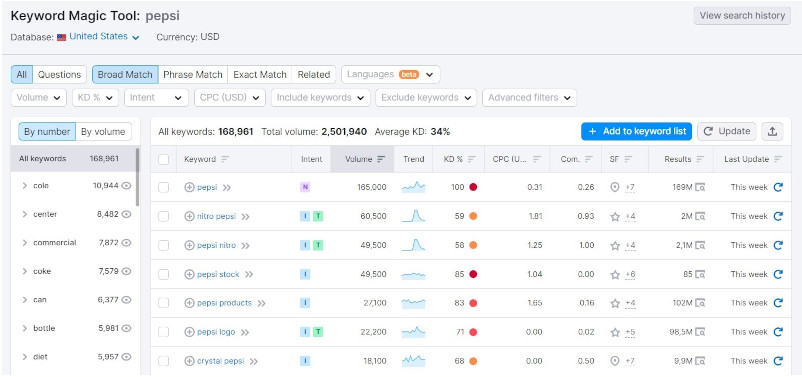The image size is (802, 377).
Task: Open the Languages beta dropdown
Action: (391, 75)
